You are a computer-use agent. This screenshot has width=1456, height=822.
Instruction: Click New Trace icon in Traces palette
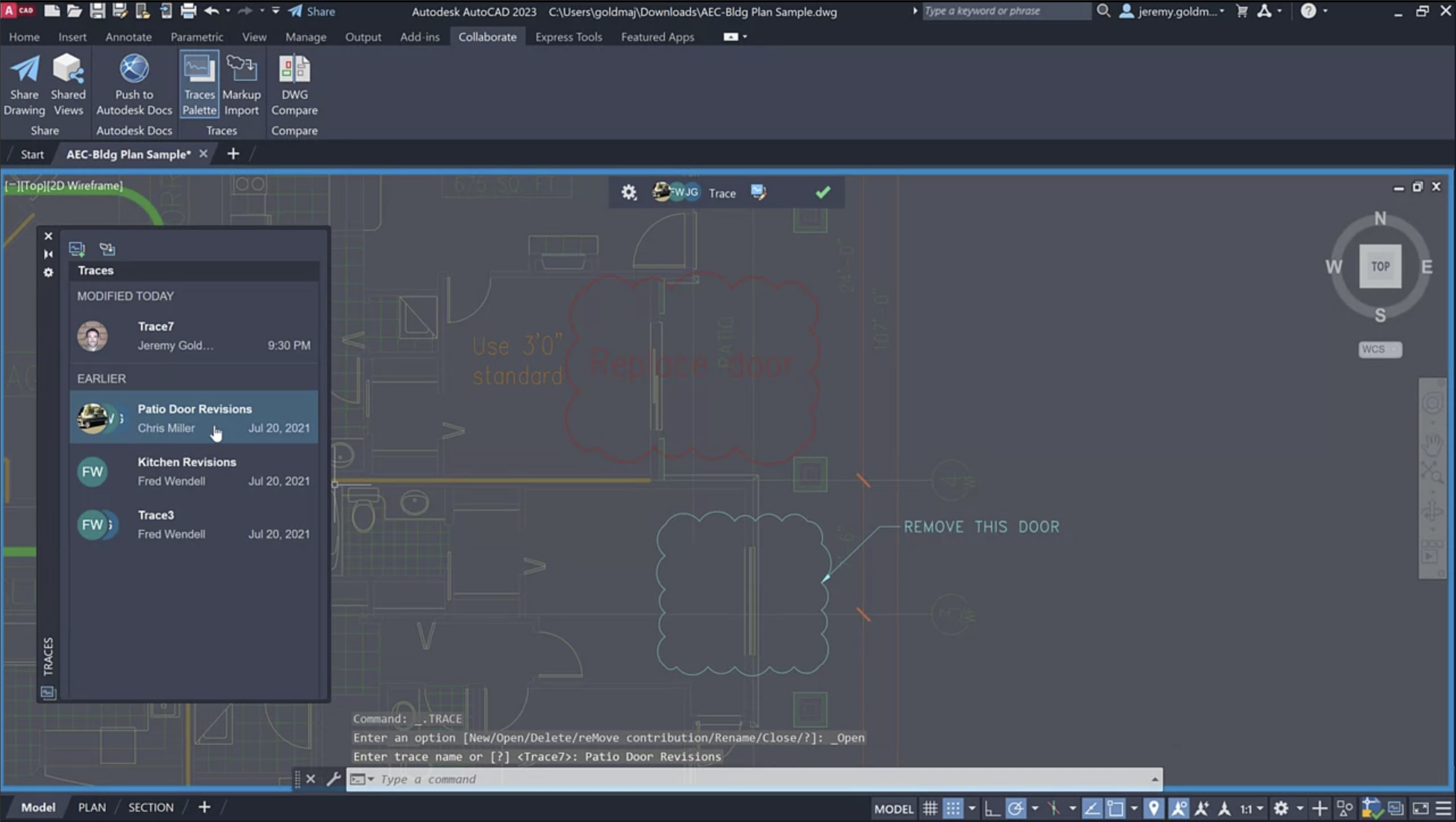[x=77, y=249]
